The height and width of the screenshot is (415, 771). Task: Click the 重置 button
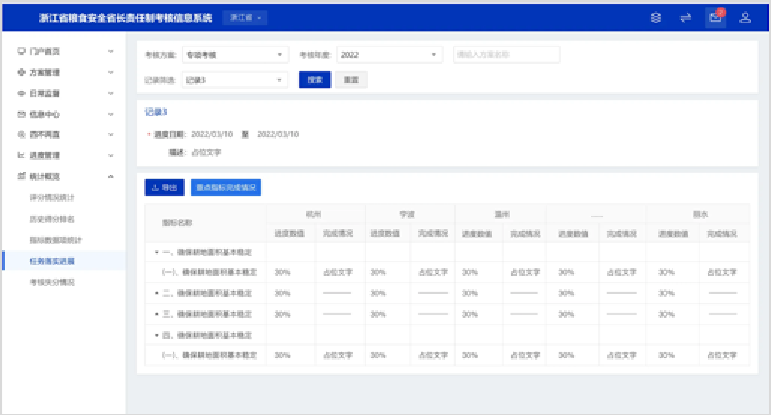[x=350, y=79]
